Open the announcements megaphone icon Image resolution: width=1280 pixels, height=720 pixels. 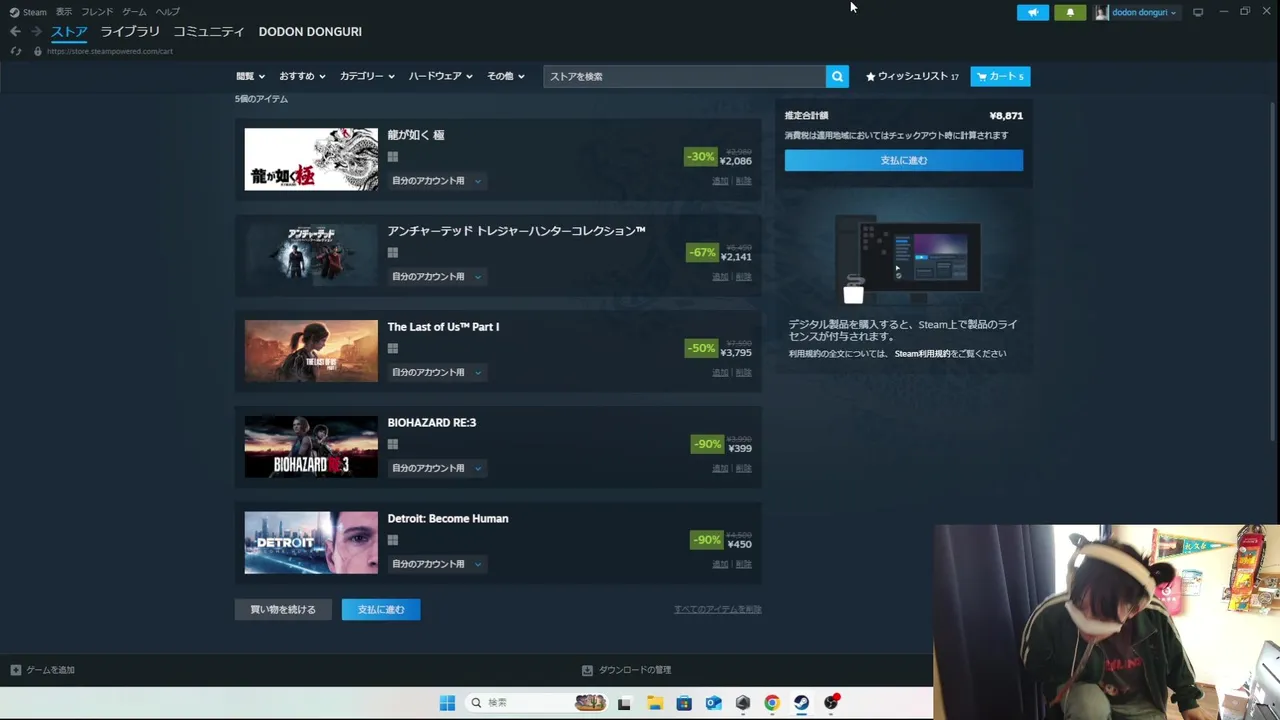pyautogui.click(x=1033, y=12)
